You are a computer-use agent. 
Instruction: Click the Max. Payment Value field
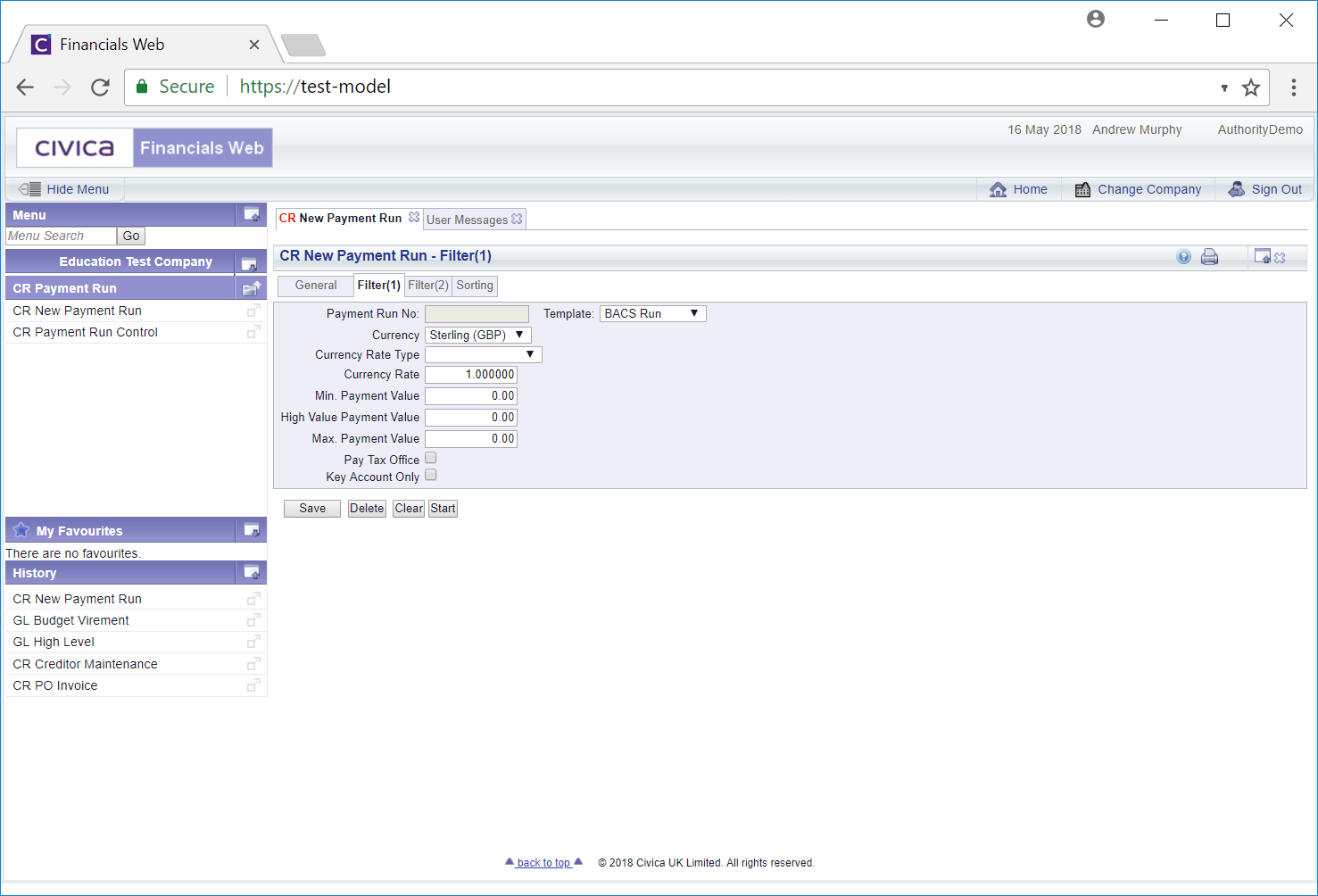click(x=471, y=439)
